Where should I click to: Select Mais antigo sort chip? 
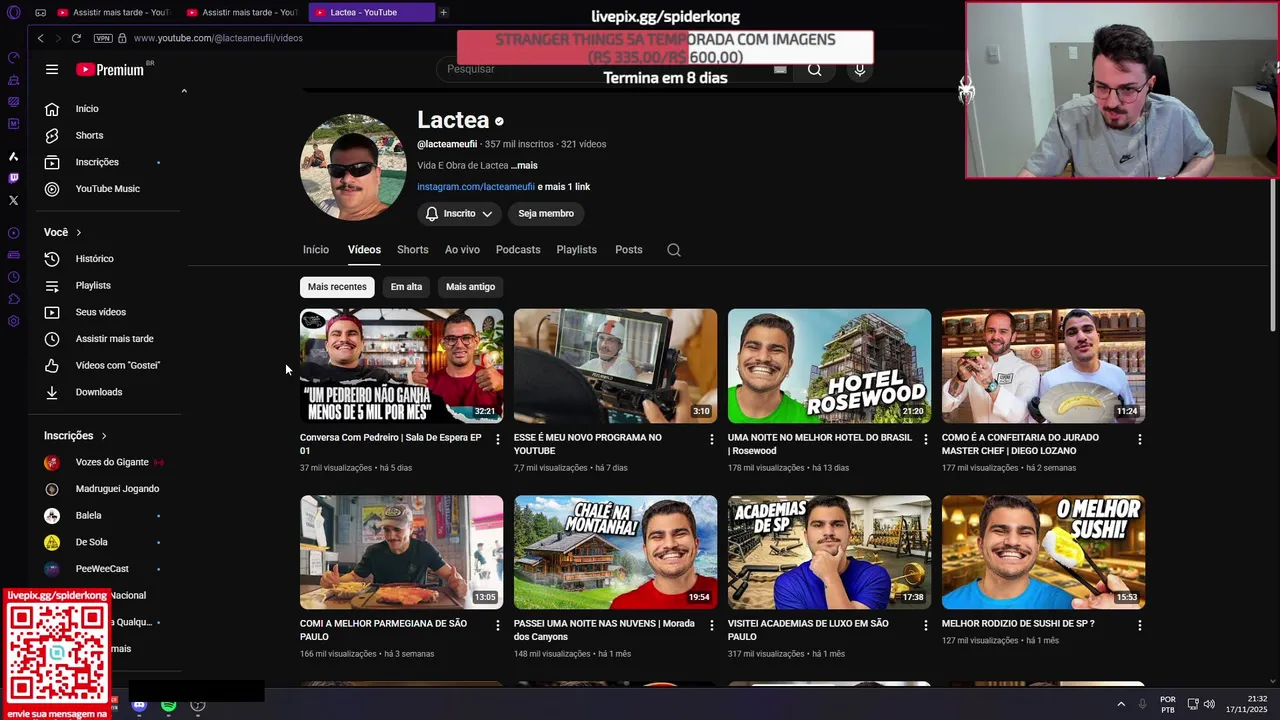click(470, 287)
